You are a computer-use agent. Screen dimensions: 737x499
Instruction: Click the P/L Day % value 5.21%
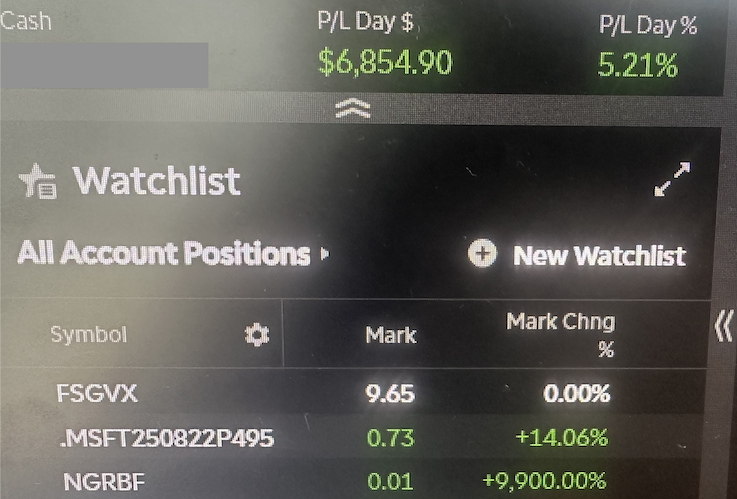point(638,65)
